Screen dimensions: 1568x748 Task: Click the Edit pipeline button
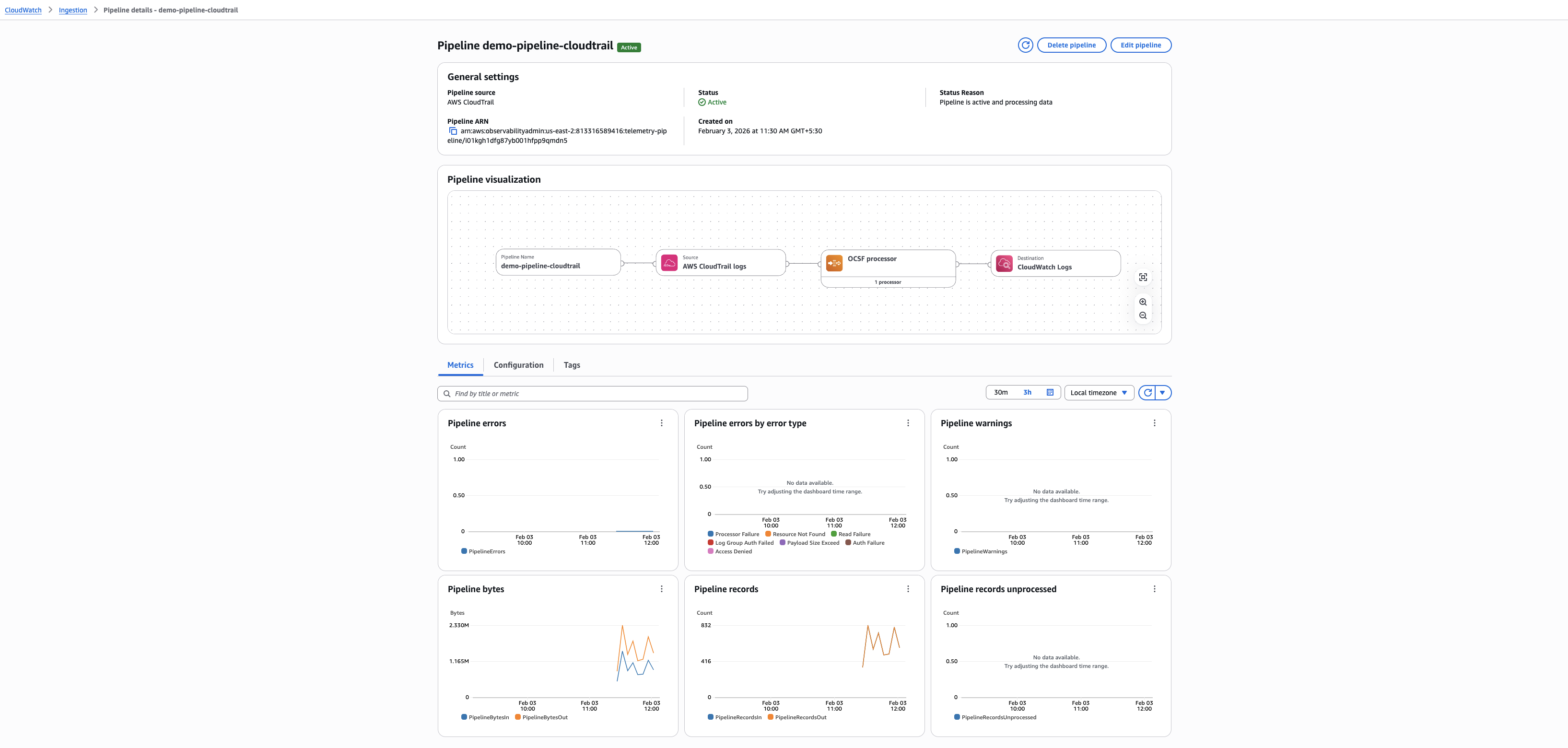[x=1141, y=45]
